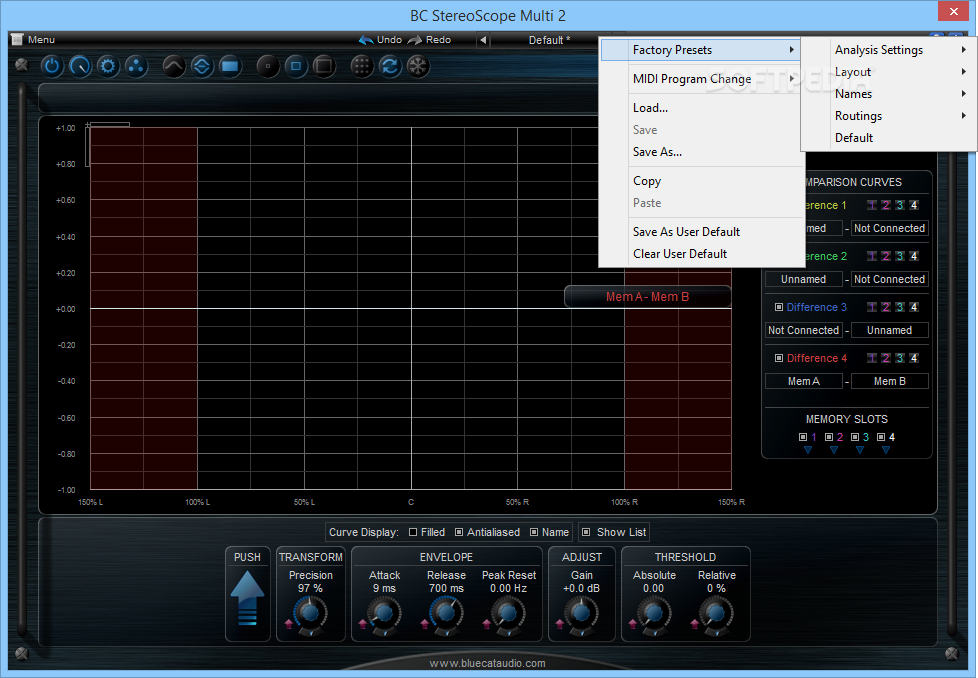
Task: Click the filled blue rectangle icon
Action: click(230, 66)
